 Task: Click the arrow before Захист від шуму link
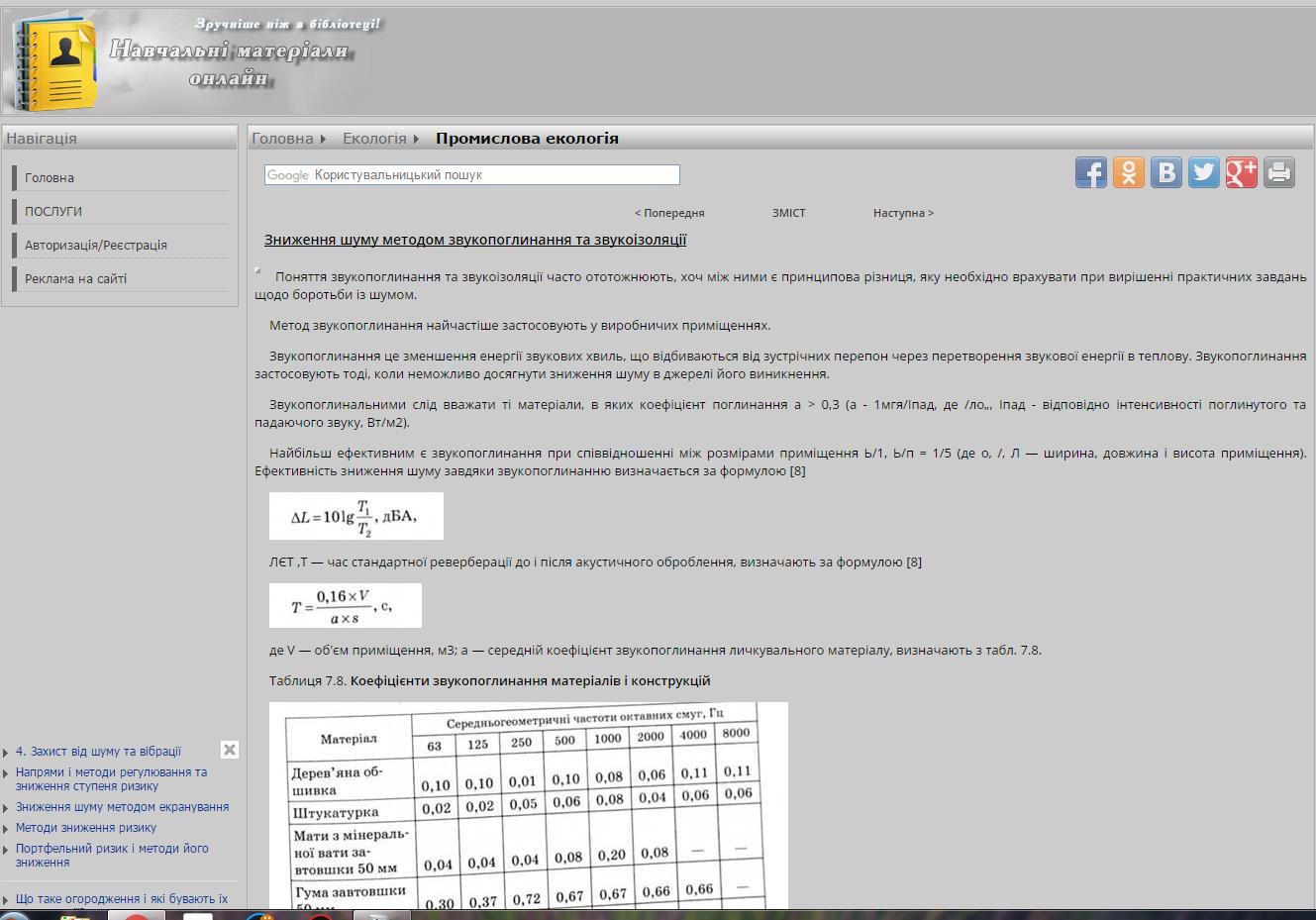click(x=7, y=753)
